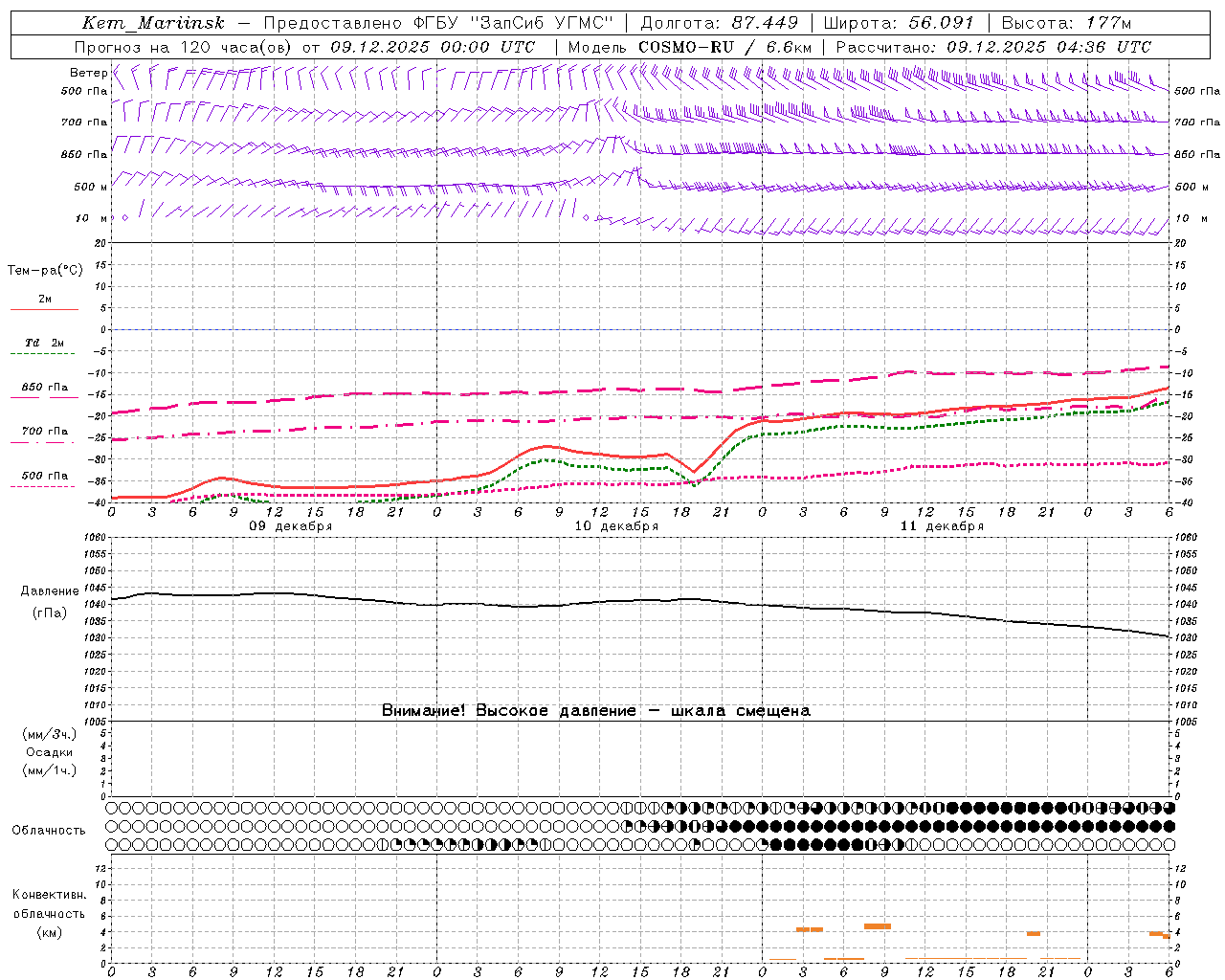Click warning 'Внимание! Высокое давление — шкала смещена'
The image size is (1225, 980).
coord(596,711)
